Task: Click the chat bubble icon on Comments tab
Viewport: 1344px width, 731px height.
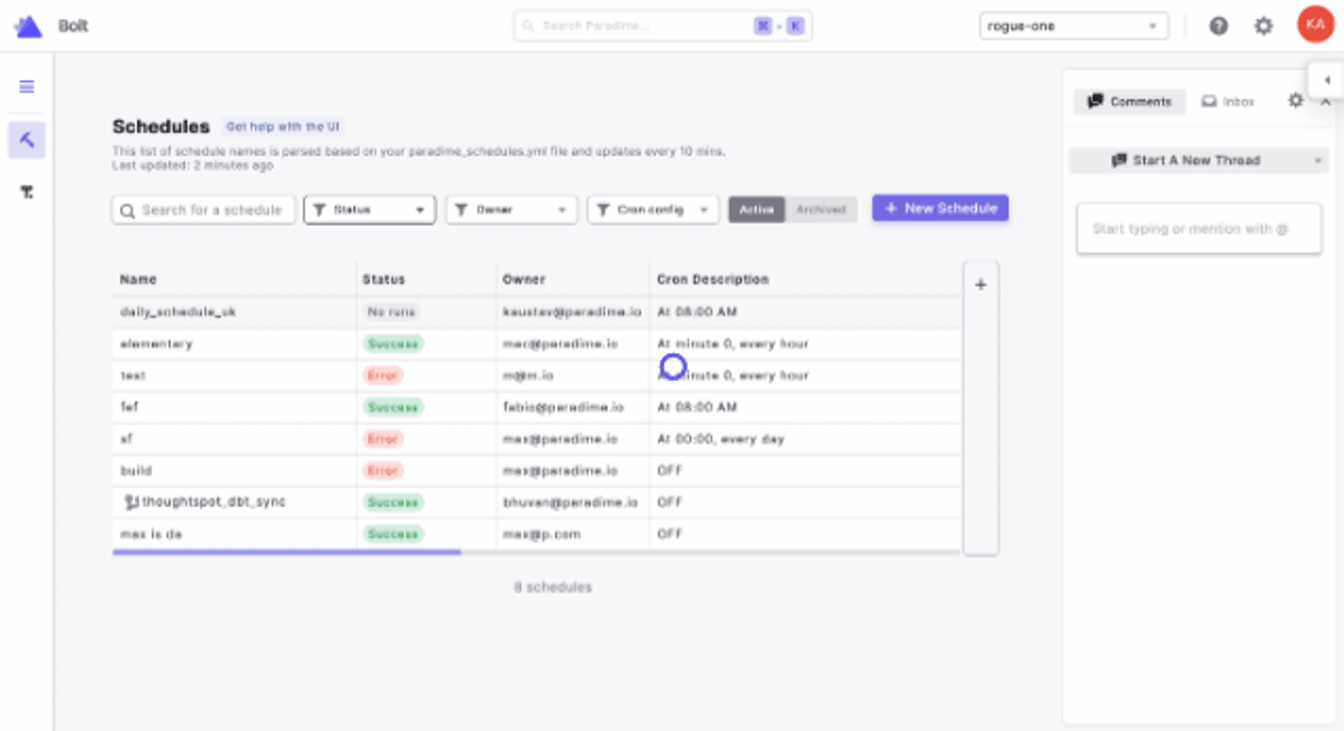Action: pos(1095,101)
